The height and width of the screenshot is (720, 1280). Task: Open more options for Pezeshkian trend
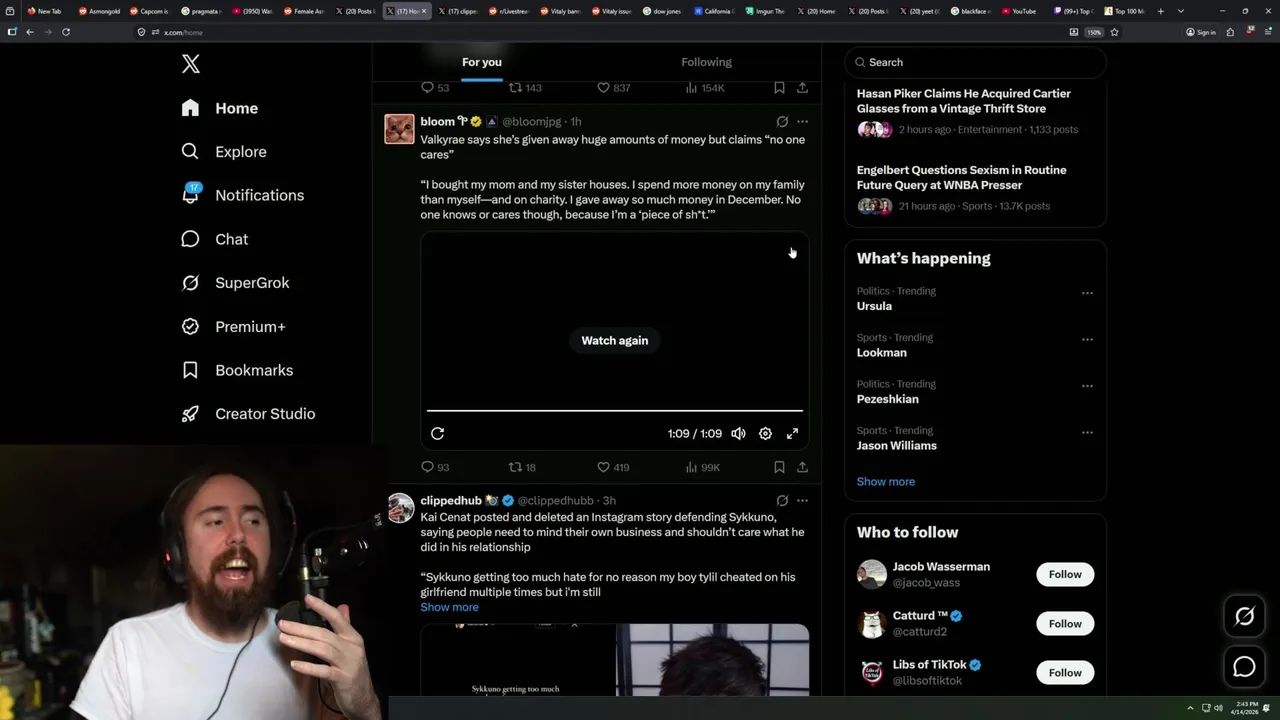click(x=1087, y=386)
